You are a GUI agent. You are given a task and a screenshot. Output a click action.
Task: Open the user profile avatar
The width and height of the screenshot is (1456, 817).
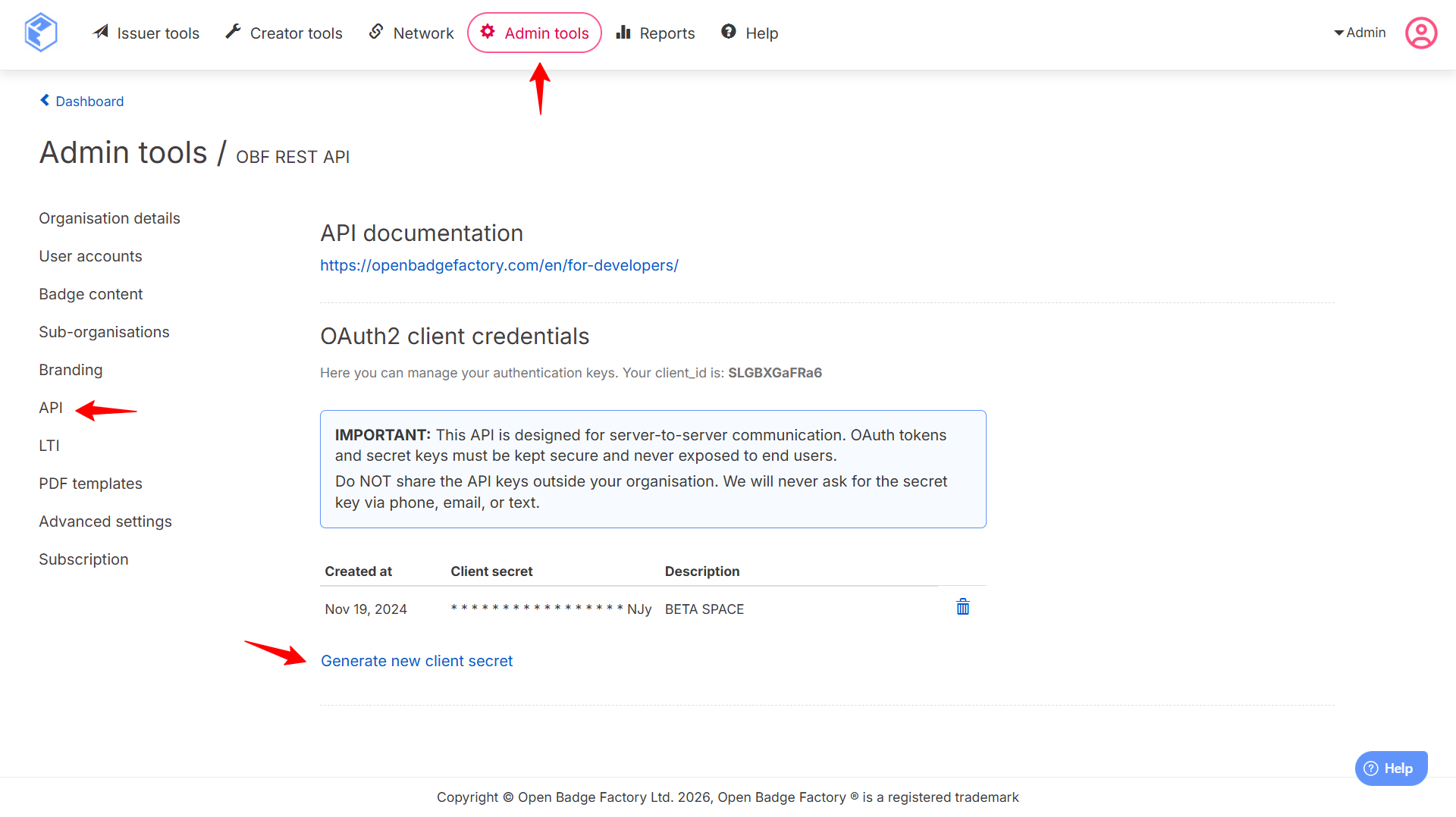[1421, 33]
